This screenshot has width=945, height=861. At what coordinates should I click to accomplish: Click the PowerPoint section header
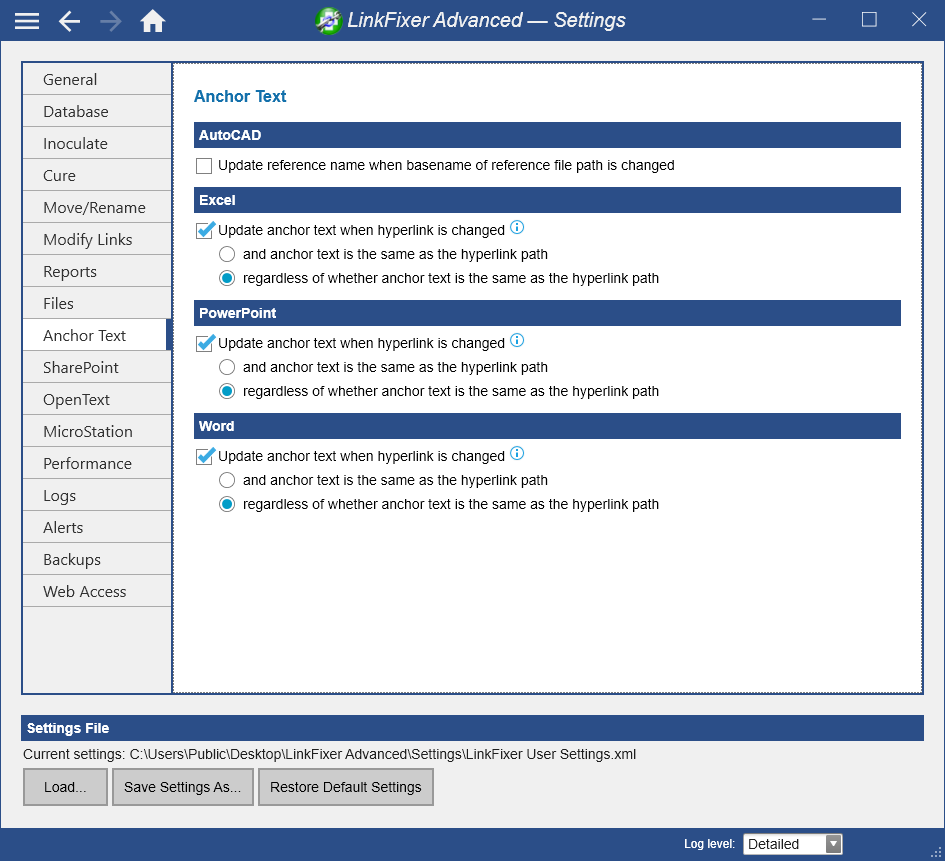[x=547, y=313]
